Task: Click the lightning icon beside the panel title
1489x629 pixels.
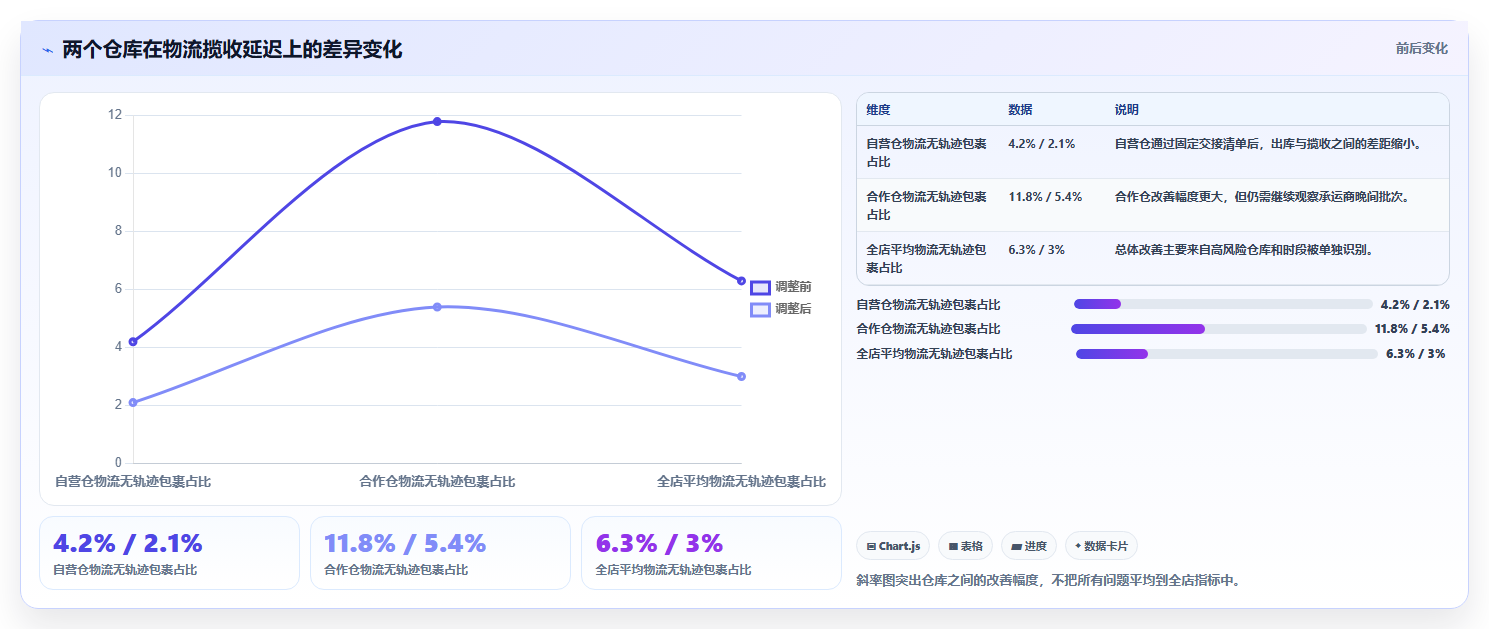Action: (x=47, y=50)
